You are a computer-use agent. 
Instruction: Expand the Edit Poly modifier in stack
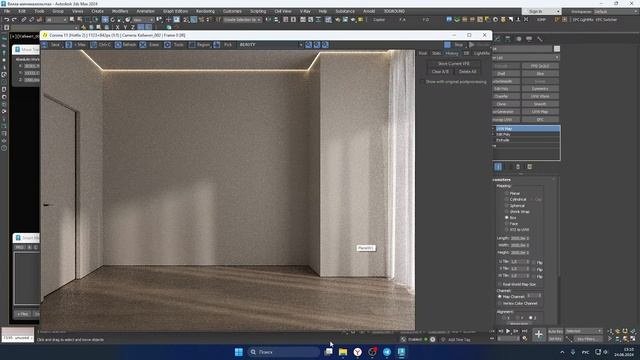[493, 134]
